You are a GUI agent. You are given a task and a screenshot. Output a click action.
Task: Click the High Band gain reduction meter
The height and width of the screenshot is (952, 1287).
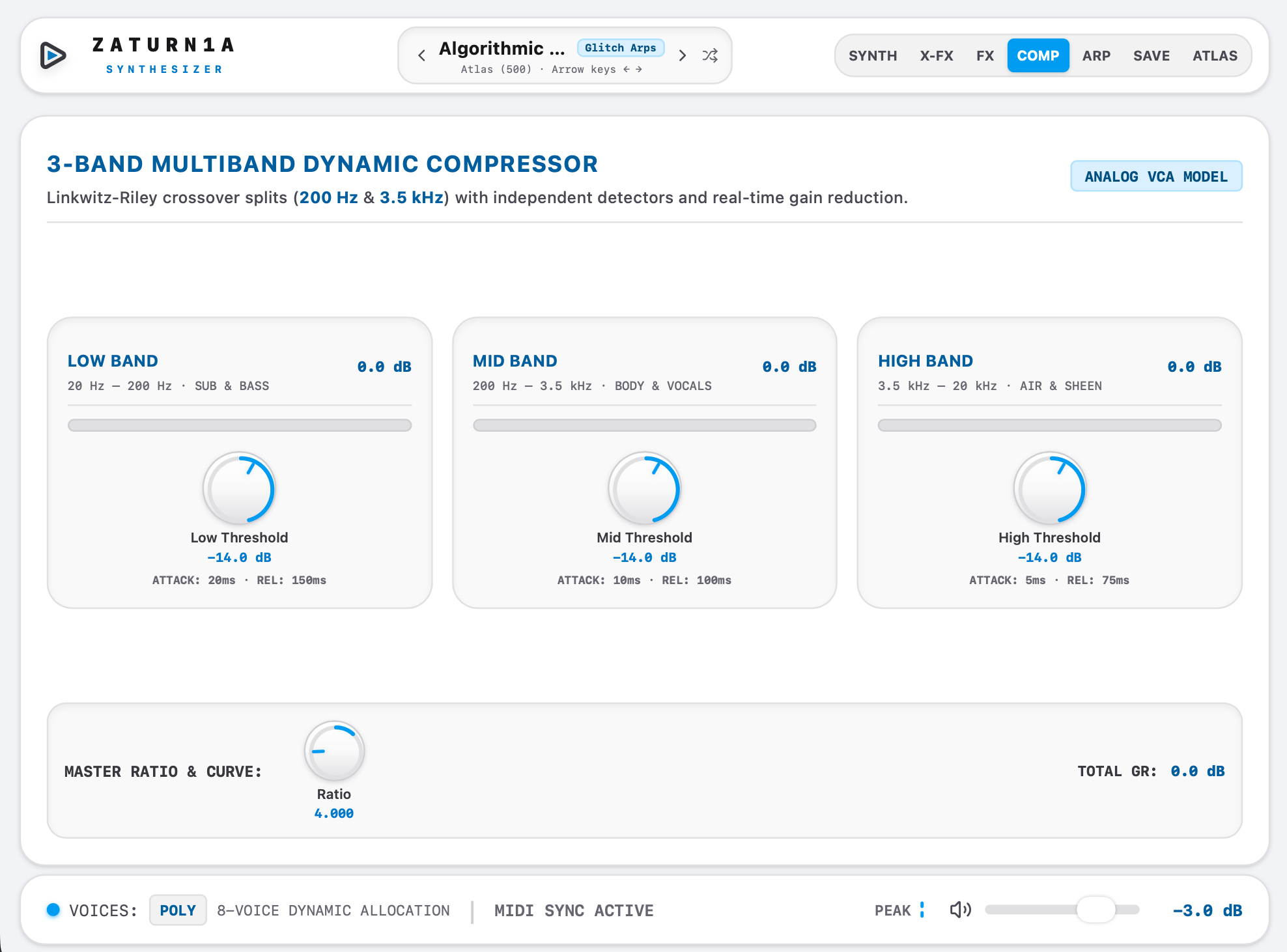pos(1050,425)
